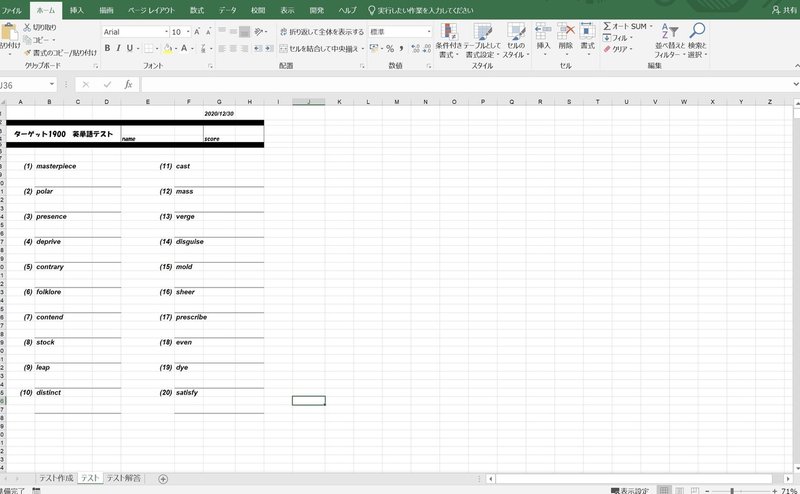Toggle Italic formatting
The image size is (800, 494).
coord(118,48)
